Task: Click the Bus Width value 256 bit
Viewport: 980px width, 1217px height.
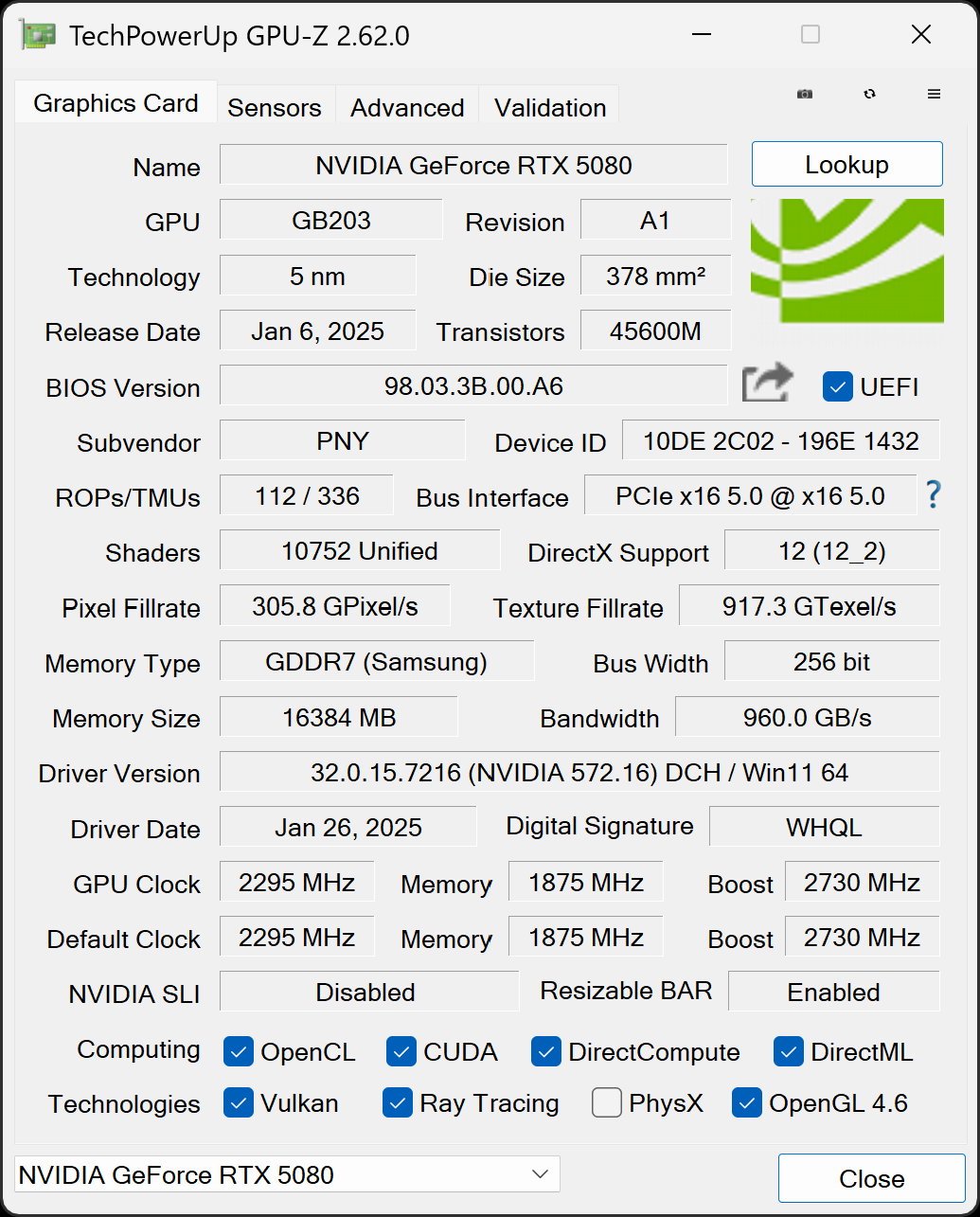Action: coord(832,661)
